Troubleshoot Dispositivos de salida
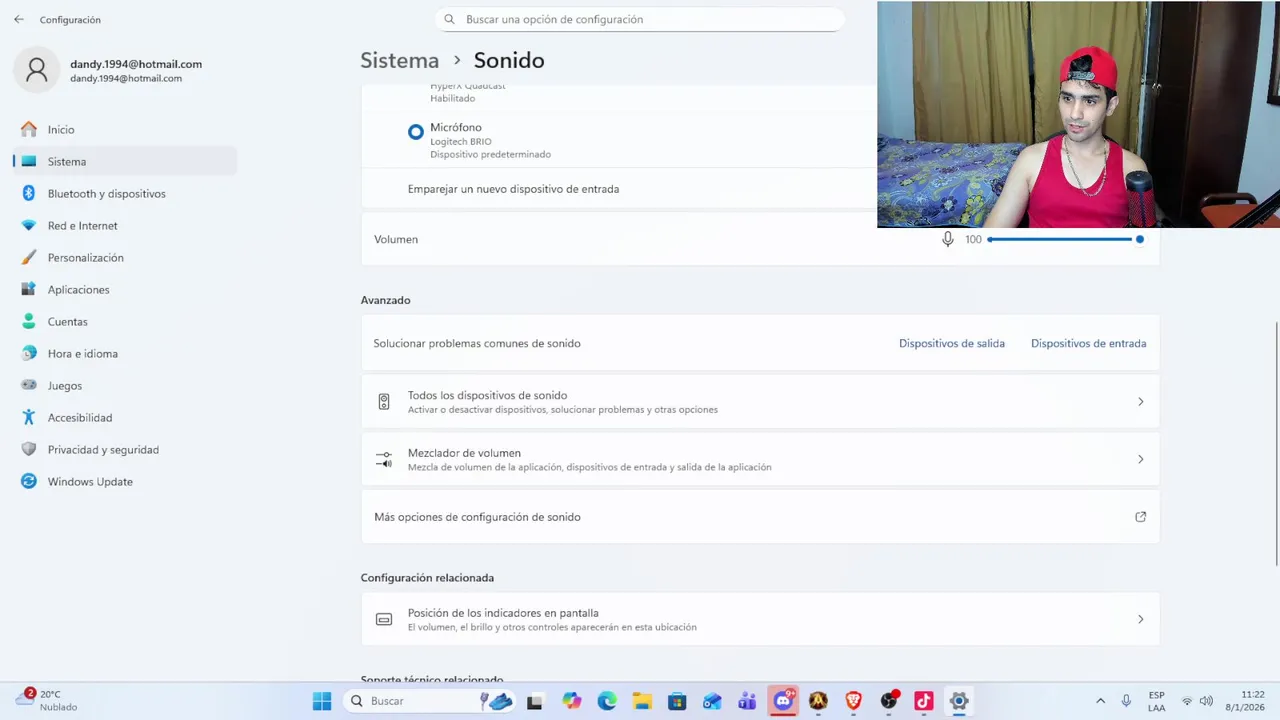1280x720 pixels. pos(952,344)
